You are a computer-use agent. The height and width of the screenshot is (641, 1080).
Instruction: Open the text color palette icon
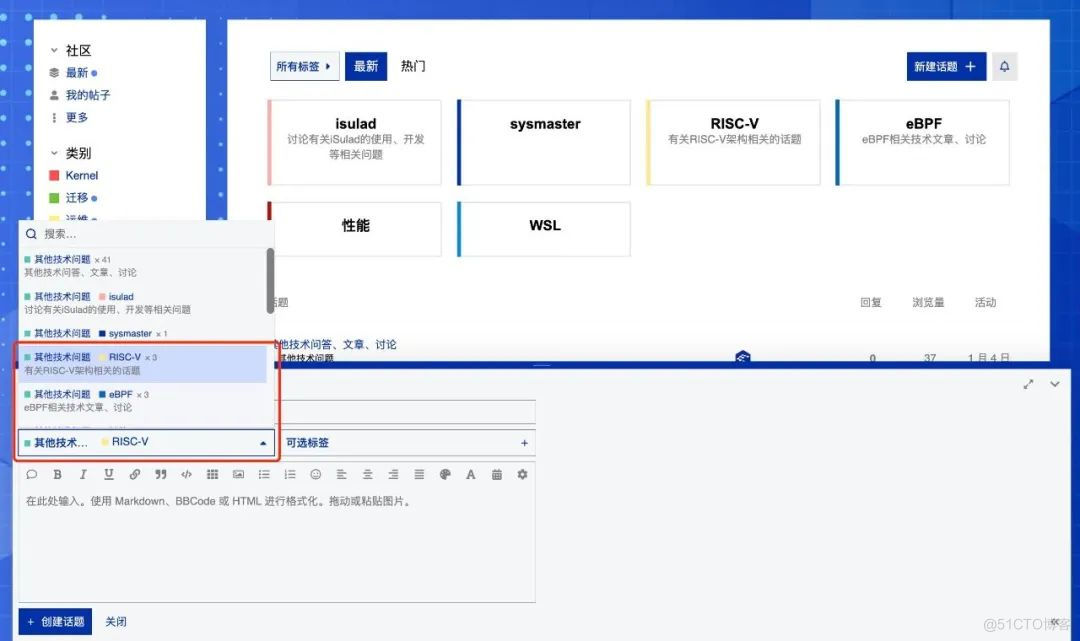pos(445,475)
